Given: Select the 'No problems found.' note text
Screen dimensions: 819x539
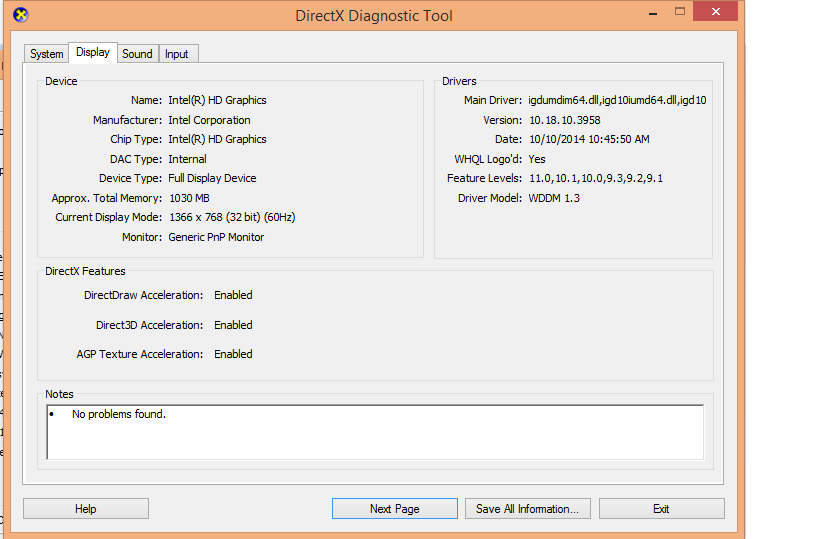Looking at the screenshot, I should [x=119, y=414].
